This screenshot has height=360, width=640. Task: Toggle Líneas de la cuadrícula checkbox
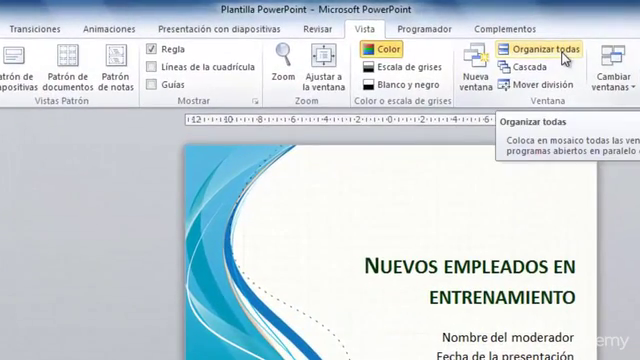(151, 67)
